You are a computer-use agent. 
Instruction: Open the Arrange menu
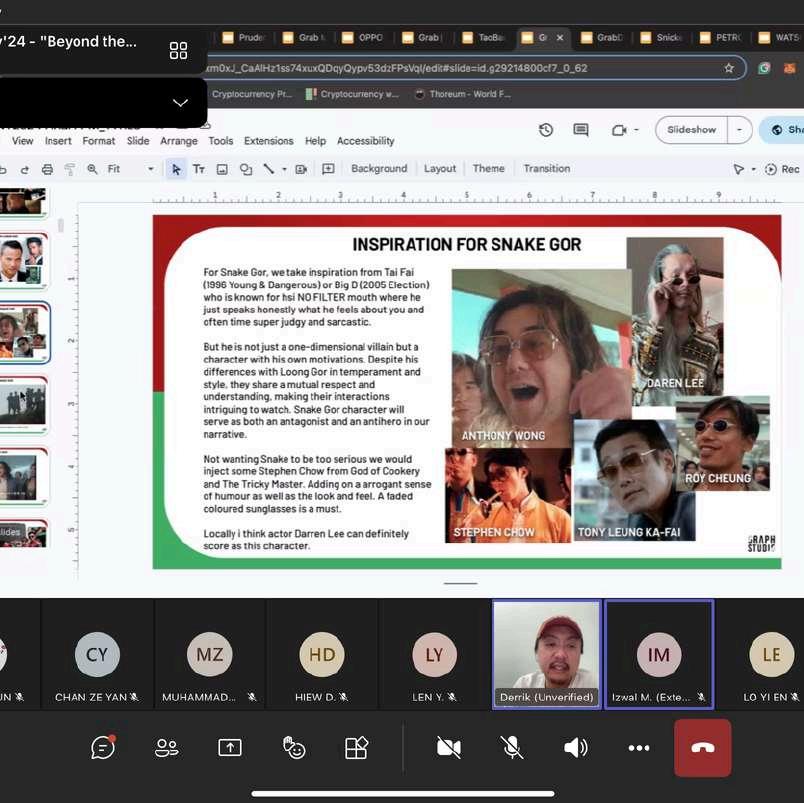(178, 141)
